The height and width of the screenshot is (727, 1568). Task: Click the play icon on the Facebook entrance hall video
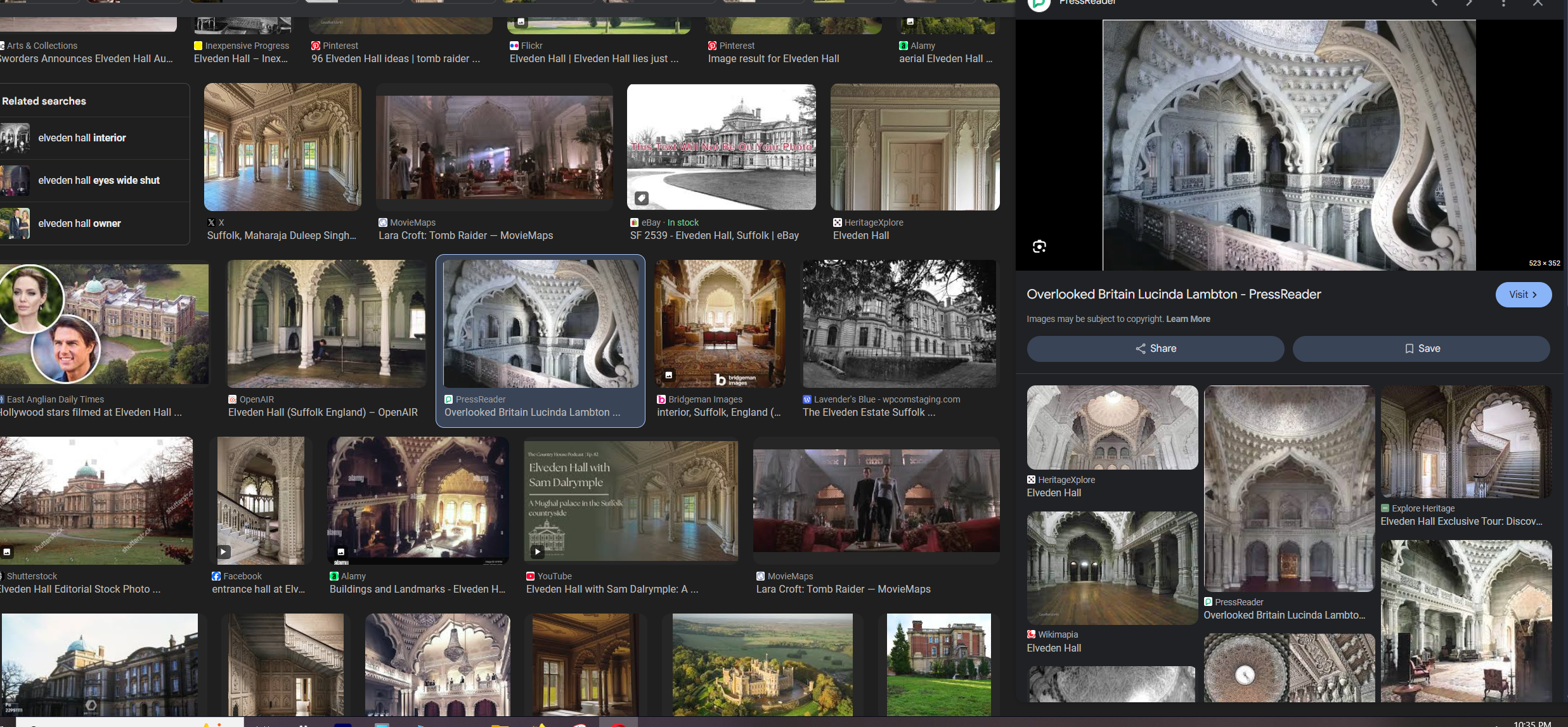tap(223, 552)
